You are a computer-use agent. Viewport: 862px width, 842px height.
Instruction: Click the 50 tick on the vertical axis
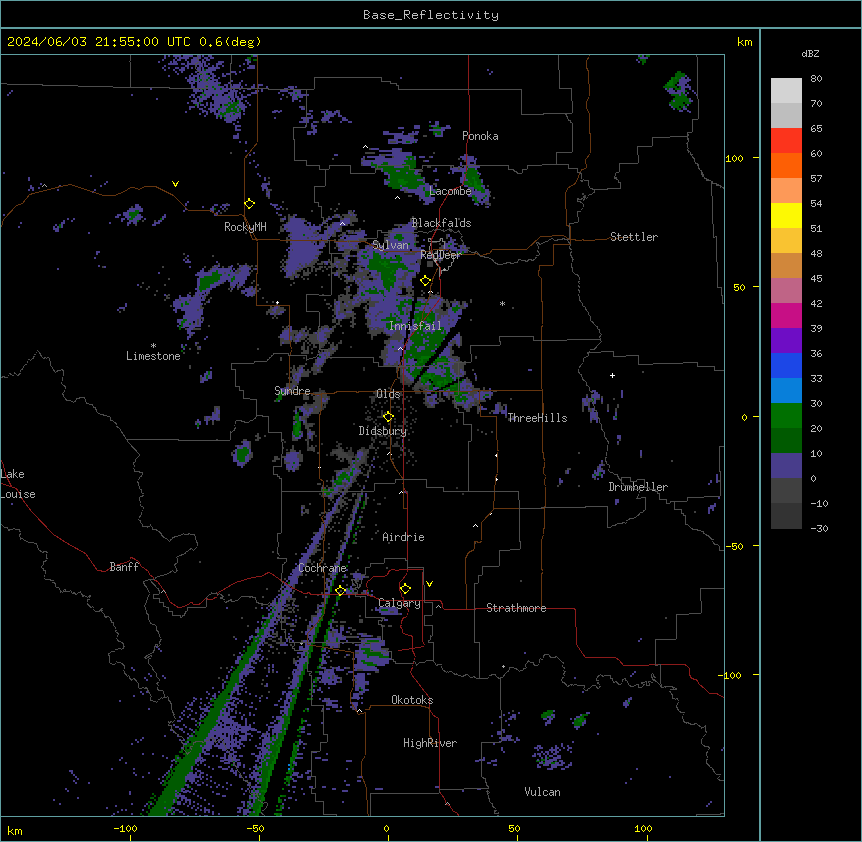(739, 287)
